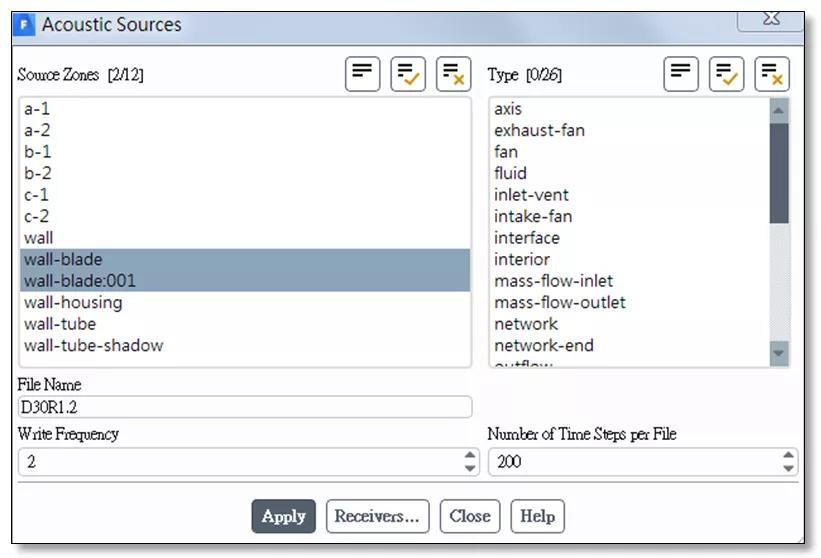
Task: Select all Source Zones icon
Action: [408, 74]
